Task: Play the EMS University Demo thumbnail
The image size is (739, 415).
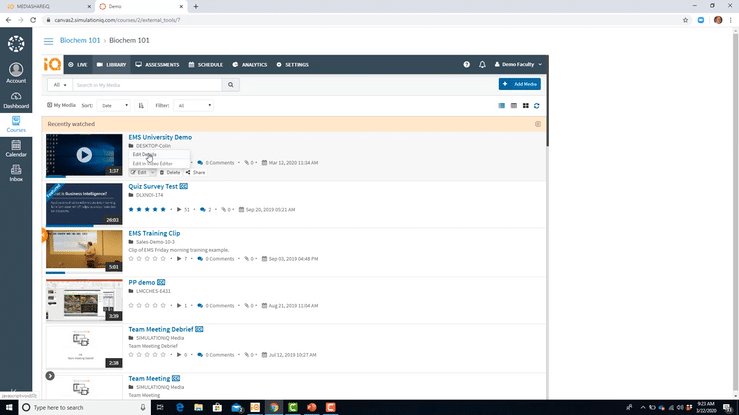Action: click(x=84, y=155)
